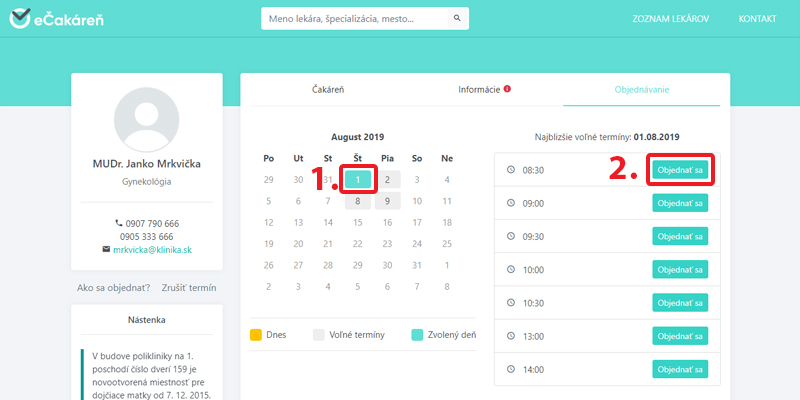Click the mrkvicka@klinika.sk email link
The image size is (800, 400).
pos(152,249)
